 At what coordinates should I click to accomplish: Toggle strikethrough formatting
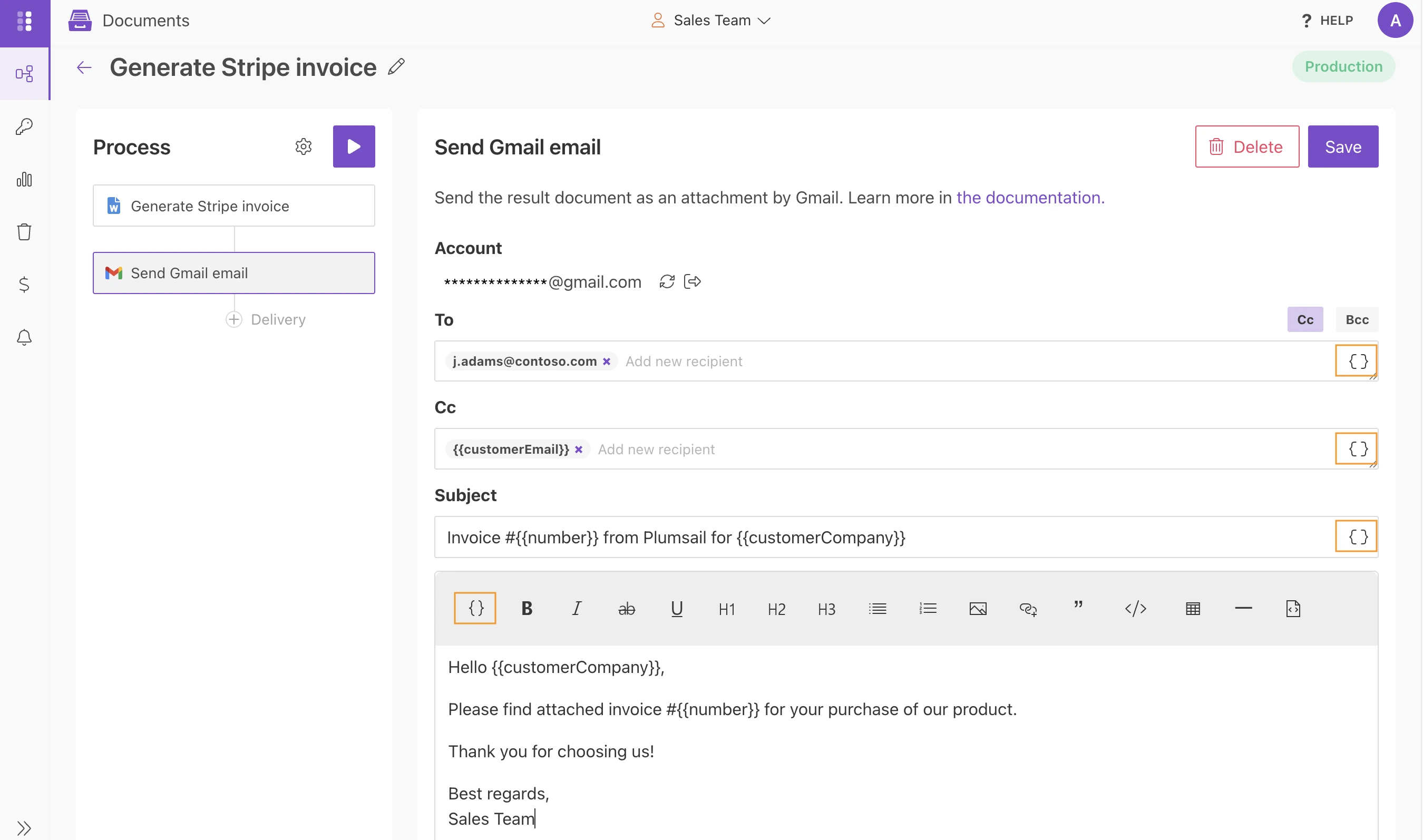[x=626, y=609]
